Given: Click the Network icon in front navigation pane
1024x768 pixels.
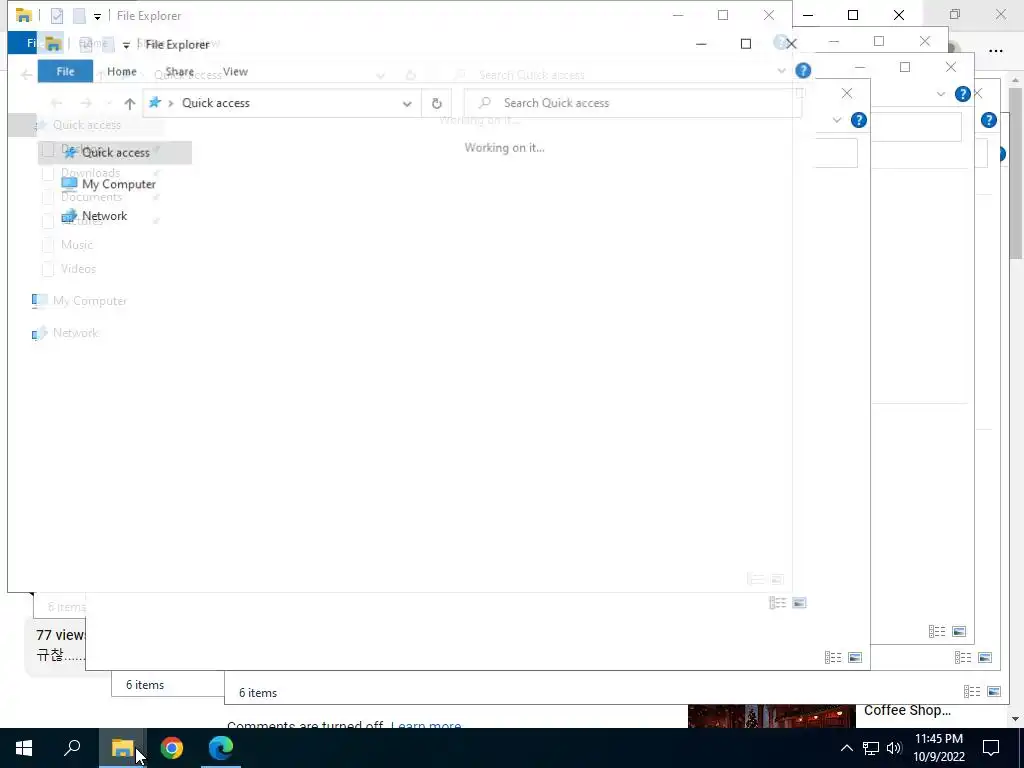Looking at the screenshot, I should tap(69, 216).
